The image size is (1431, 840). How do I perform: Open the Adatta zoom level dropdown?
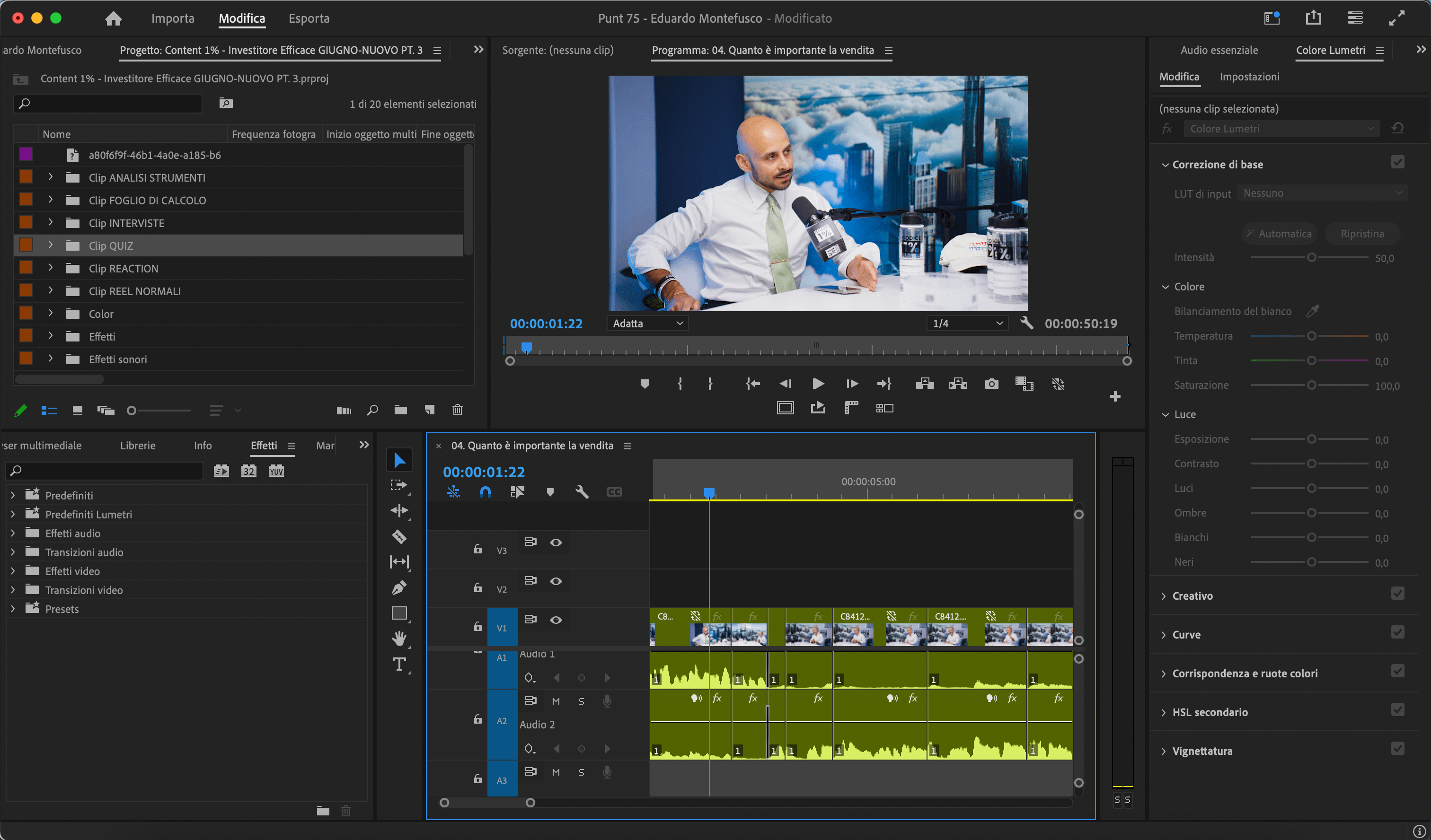647,324
